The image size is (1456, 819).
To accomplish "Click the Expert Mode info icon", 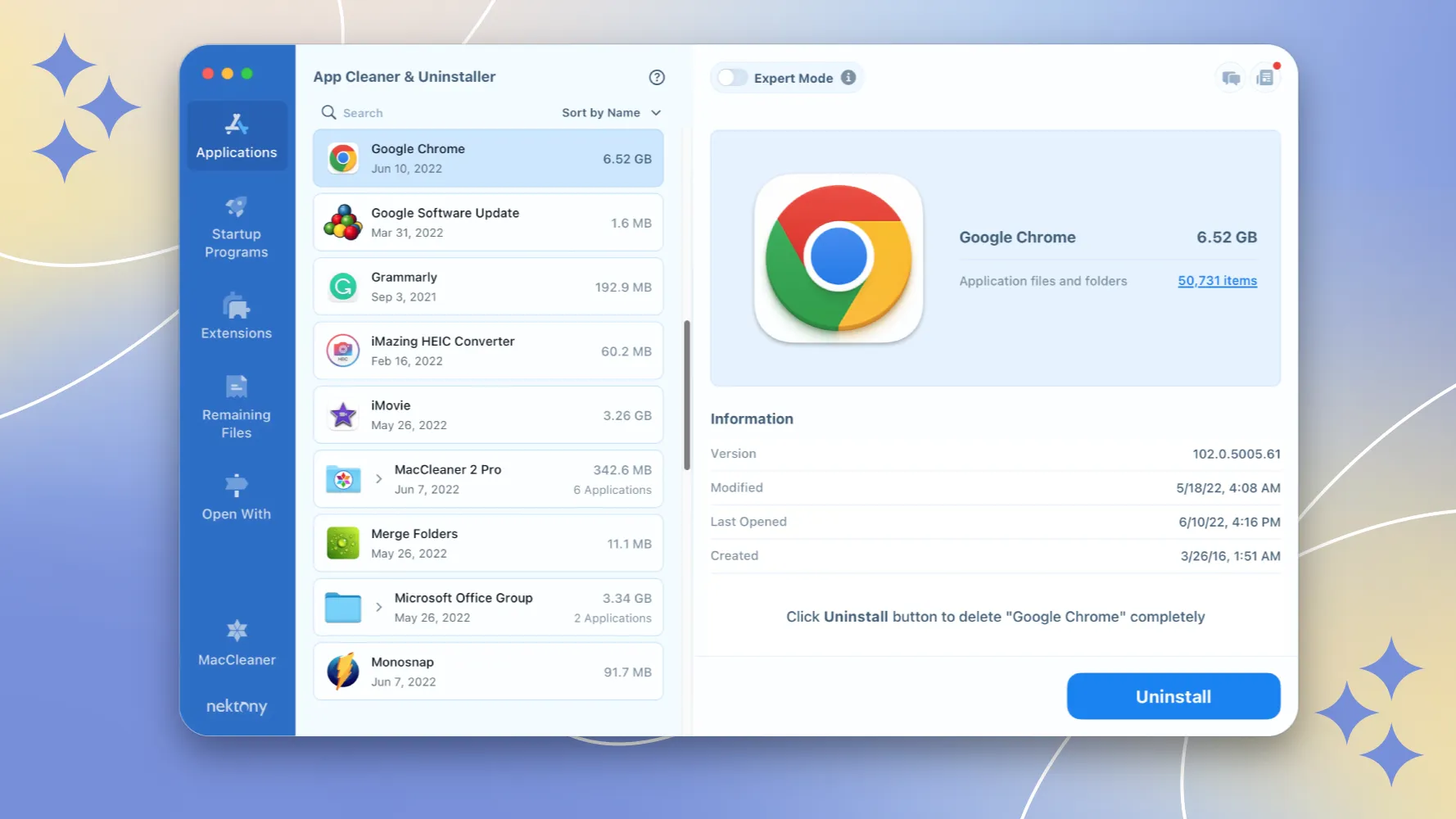I will tap(848, 77).
